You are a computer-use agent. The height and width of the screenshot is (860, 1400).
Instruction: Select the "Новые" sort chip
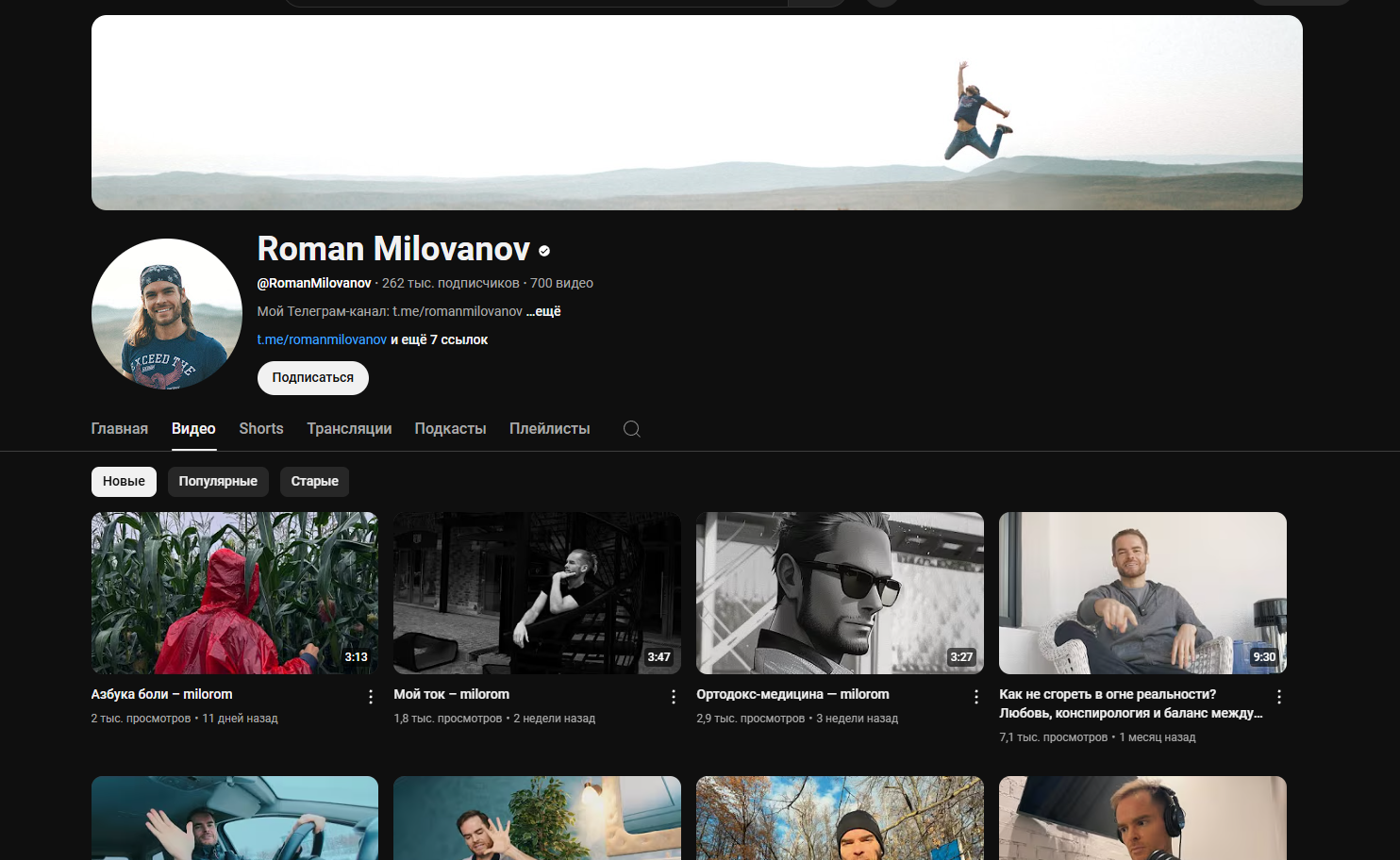tap(124, 482)
